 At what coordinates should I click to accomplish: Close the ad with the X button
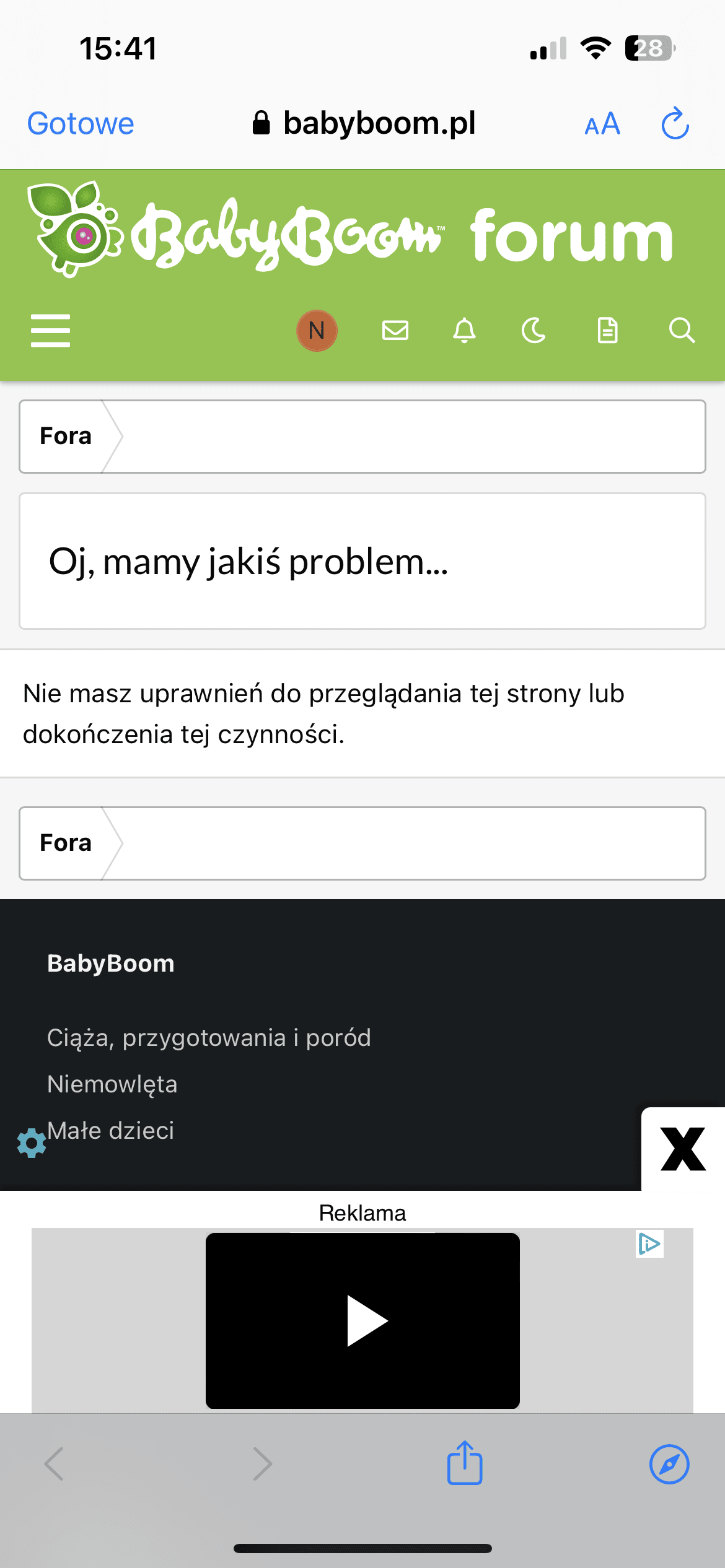click(x=683, y=1149)
